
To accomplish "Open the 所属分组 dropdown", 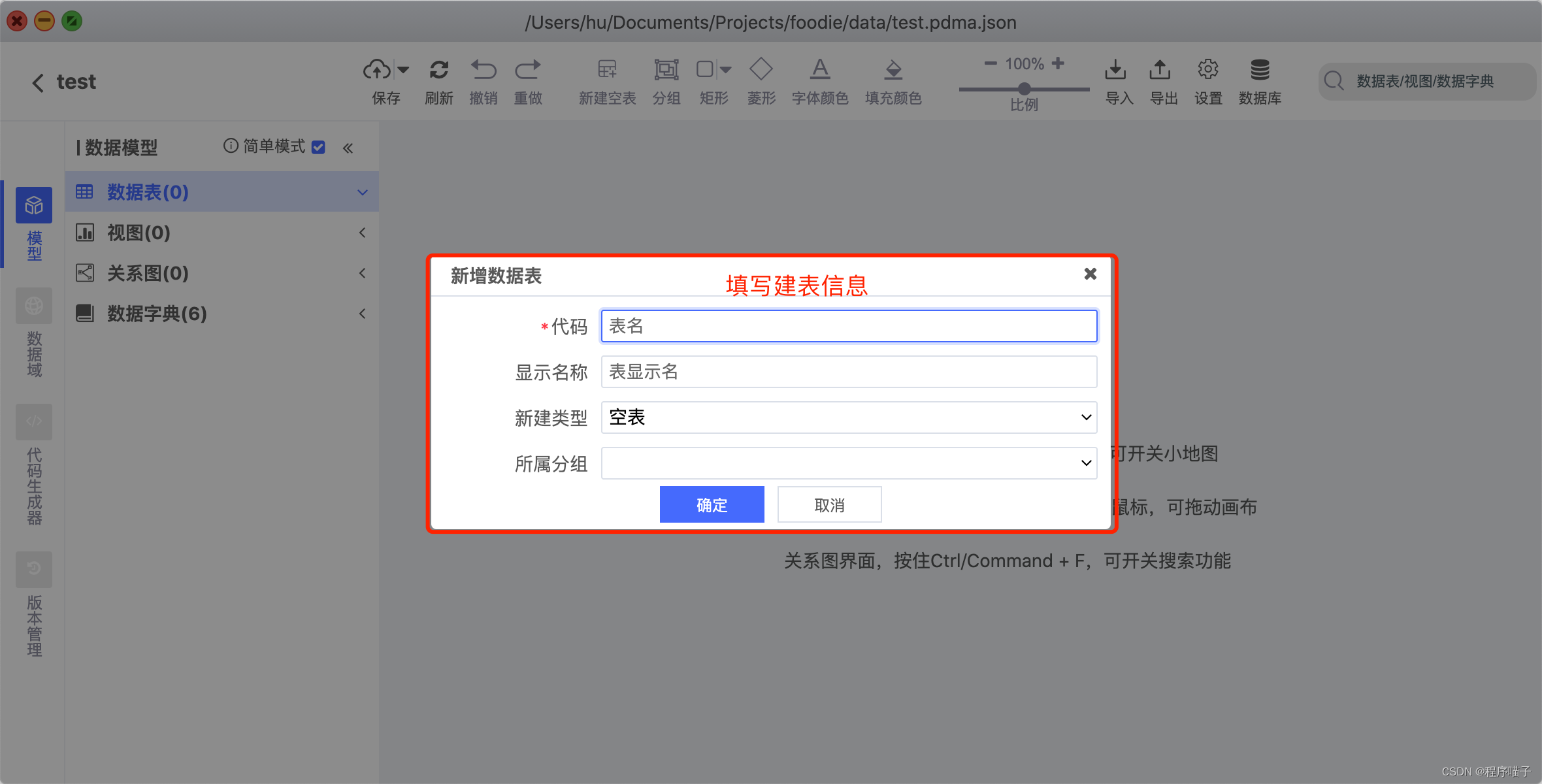I will click(x=849, y=463).
